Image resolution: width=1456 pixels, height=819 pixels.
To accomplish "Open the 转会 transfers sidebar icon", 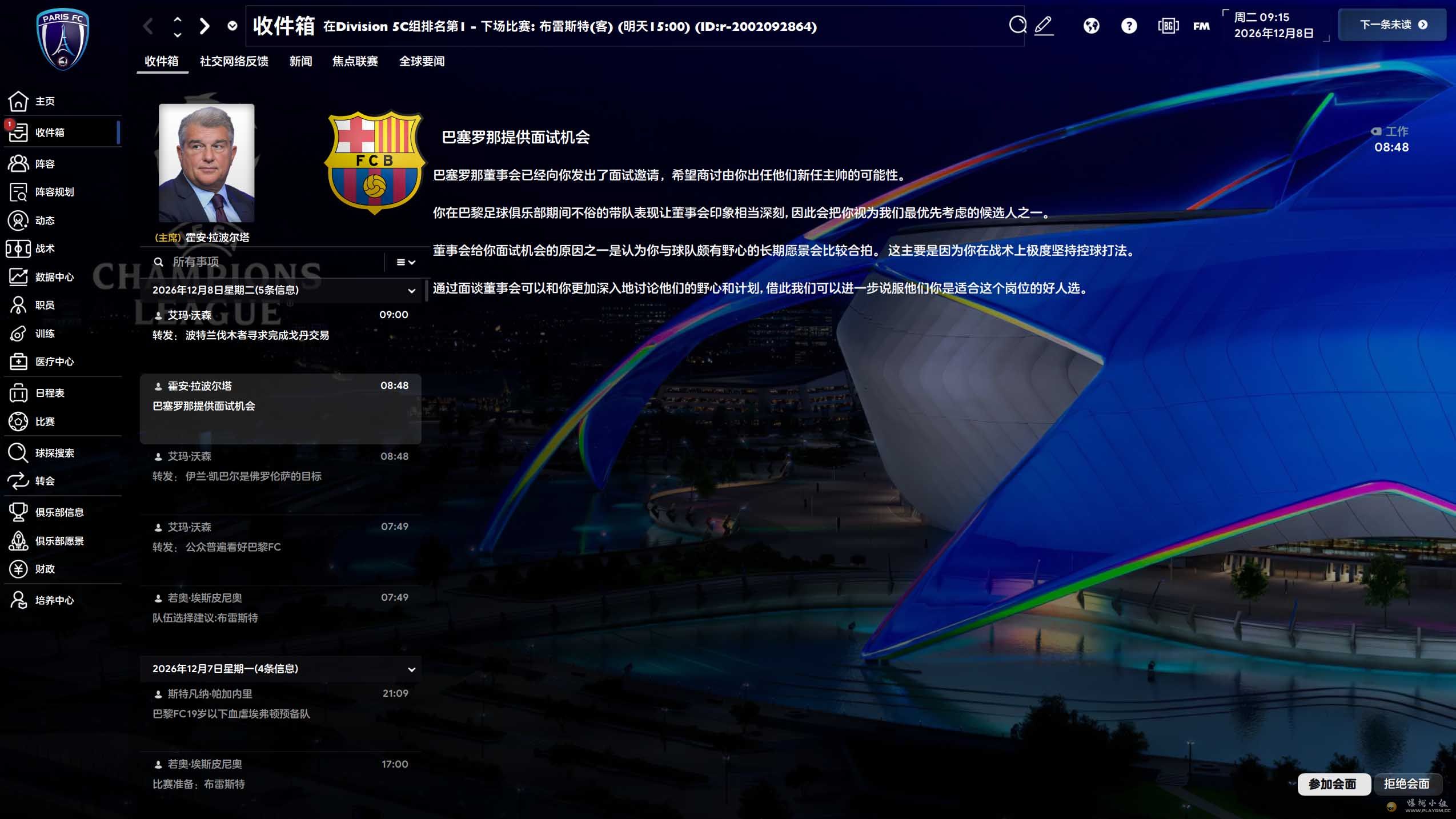I will pyautogui.click(x=18, y=481).
